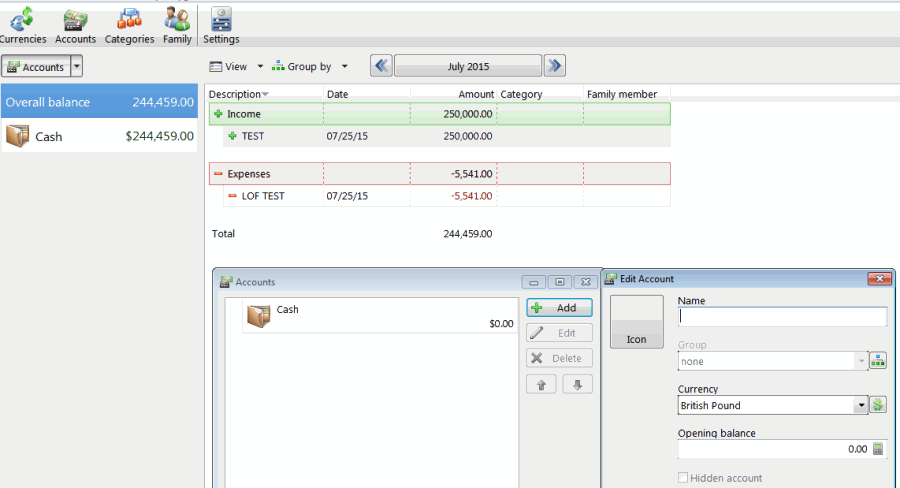Open the Categories toolbar icon
900x488 pixels.
click(129, 25)
